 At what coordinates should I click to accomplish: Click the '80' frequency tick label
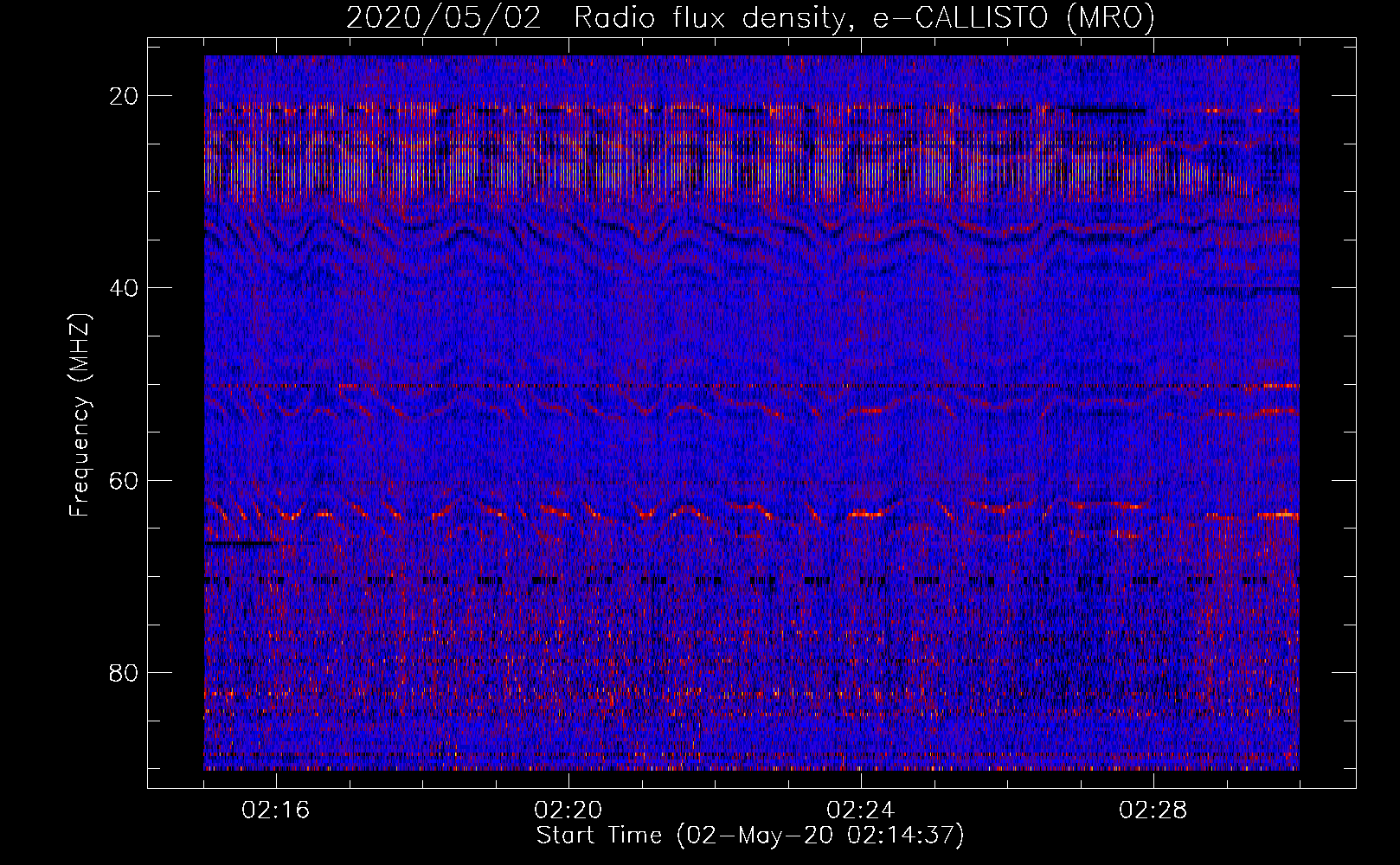pos(125,672)
